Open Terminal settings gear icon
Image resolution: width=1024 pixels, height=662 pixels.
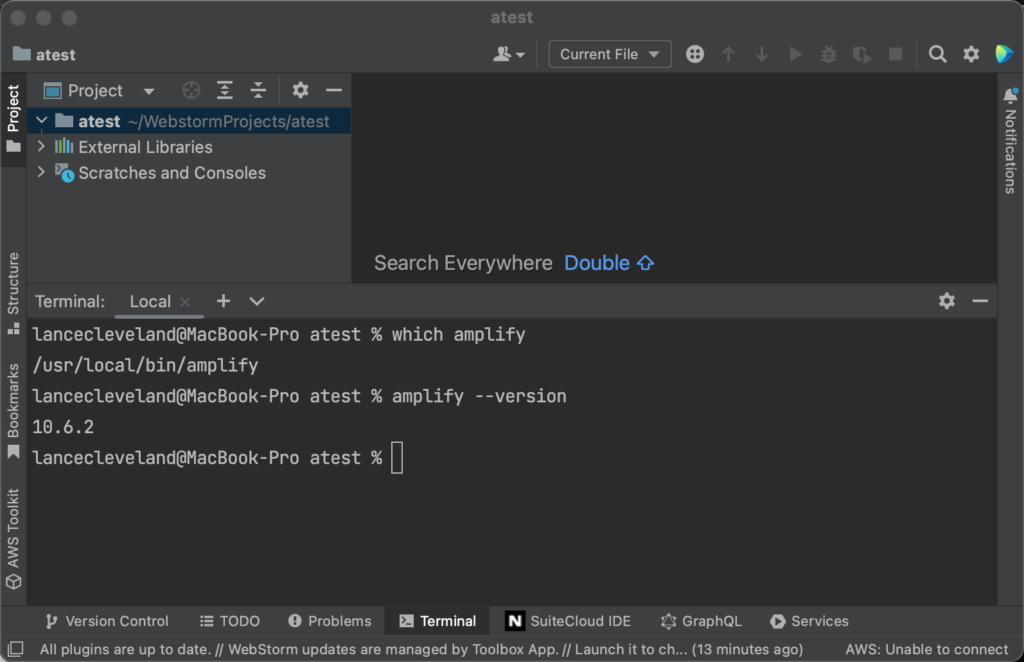coord(947,301)
